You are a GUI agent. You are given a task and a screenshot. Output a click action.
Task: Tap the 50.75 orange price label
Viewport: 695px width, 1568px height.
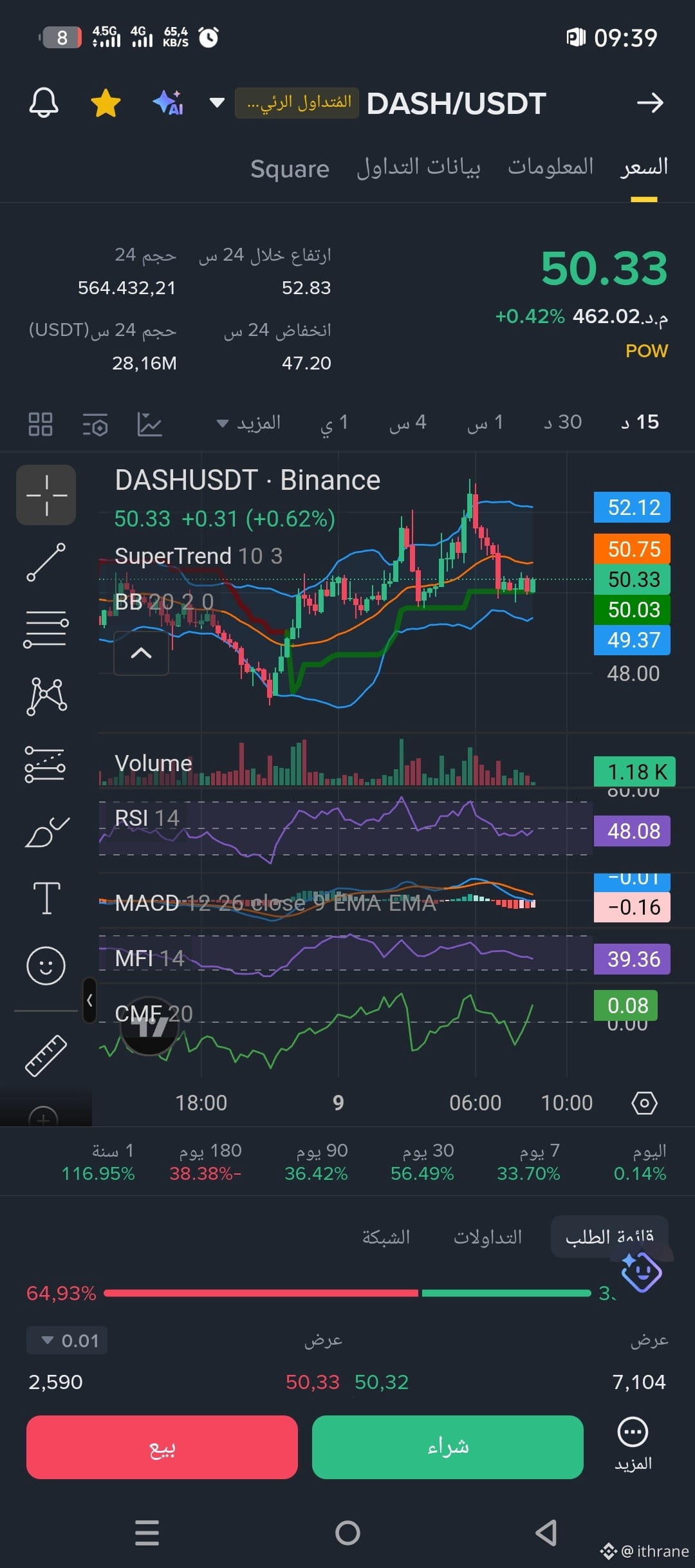tap(632, 549)
